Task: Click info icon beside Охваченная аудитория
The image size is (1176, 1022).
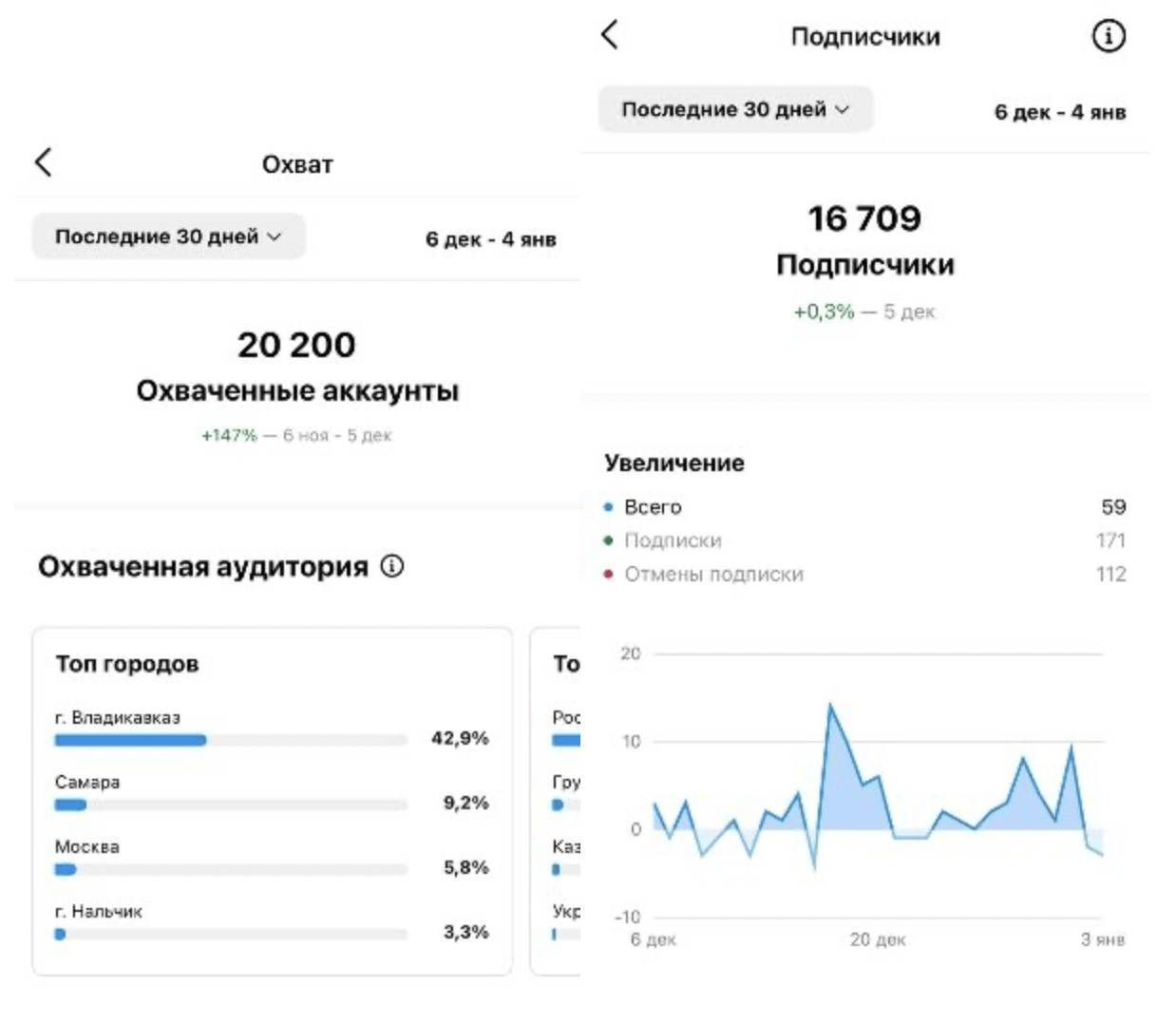Action: 392,566
